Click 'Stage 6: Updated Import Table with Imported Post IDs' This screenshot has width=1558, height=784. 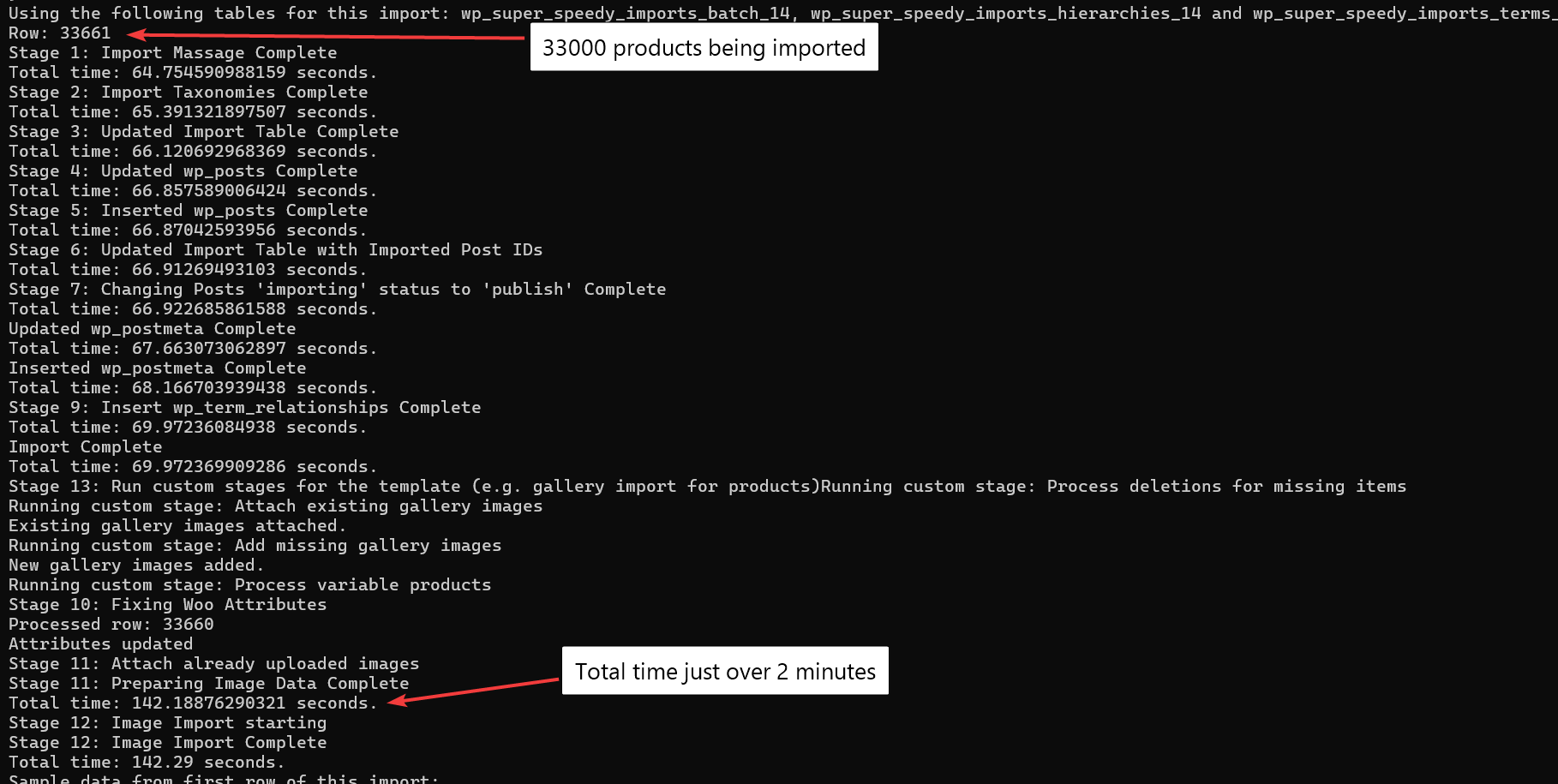pyautogui.click(x=276, y=249)
